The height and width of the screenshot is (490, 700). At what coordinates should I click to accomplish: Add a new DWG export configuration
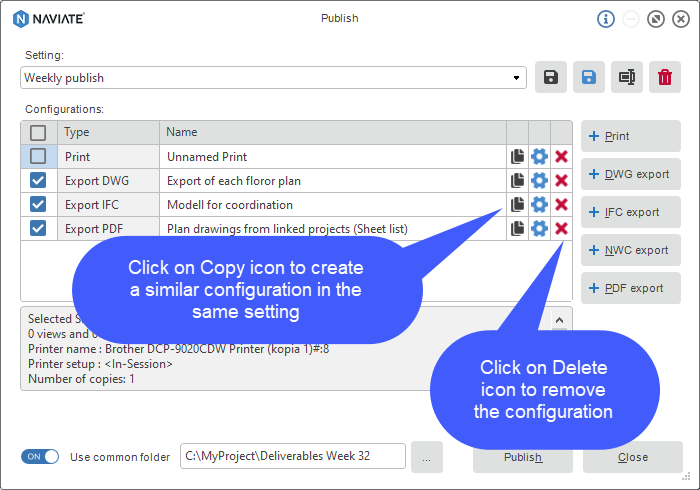(630, 174)
